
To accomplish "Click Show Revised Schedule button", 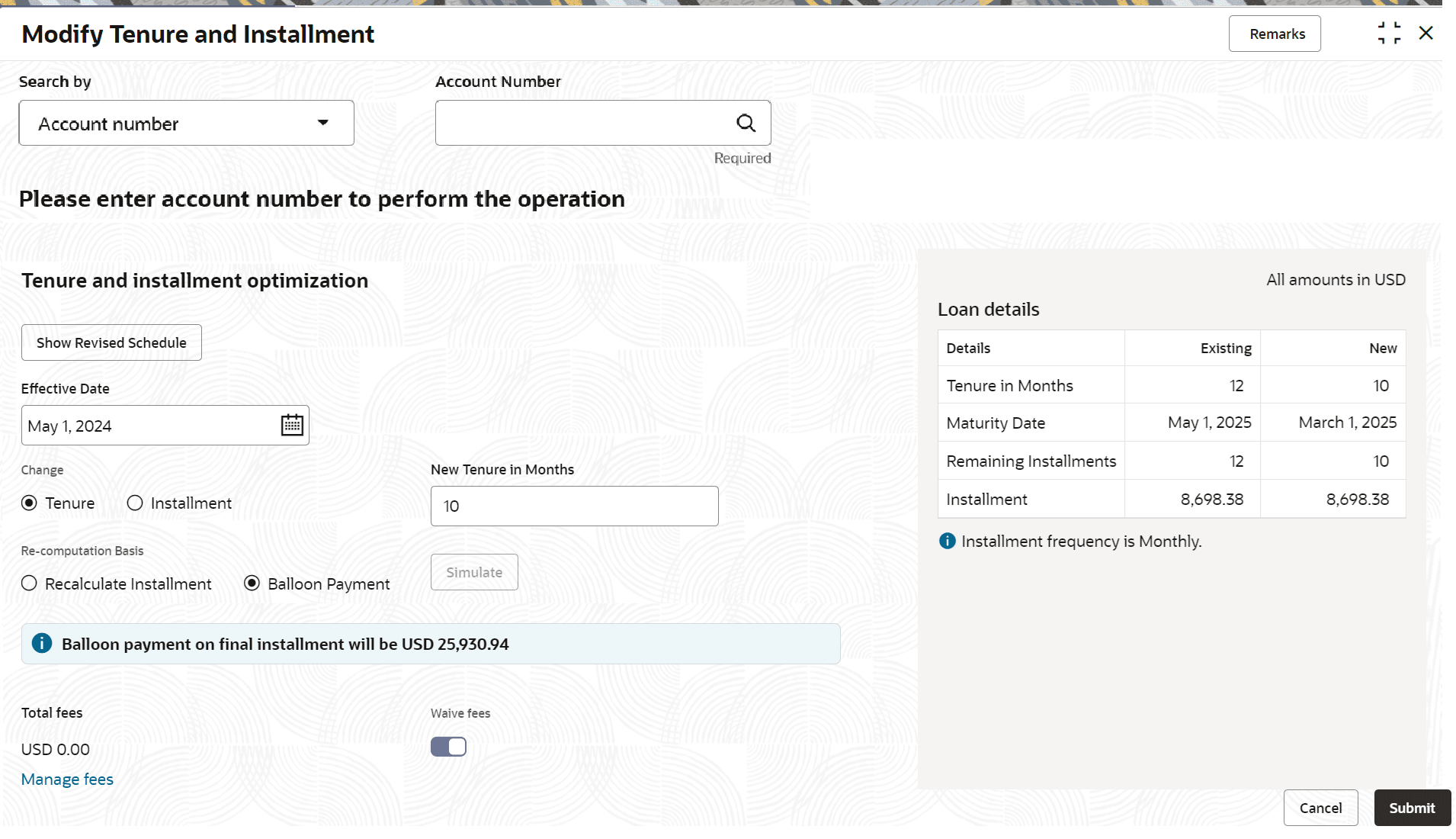I will coord(111,342).
